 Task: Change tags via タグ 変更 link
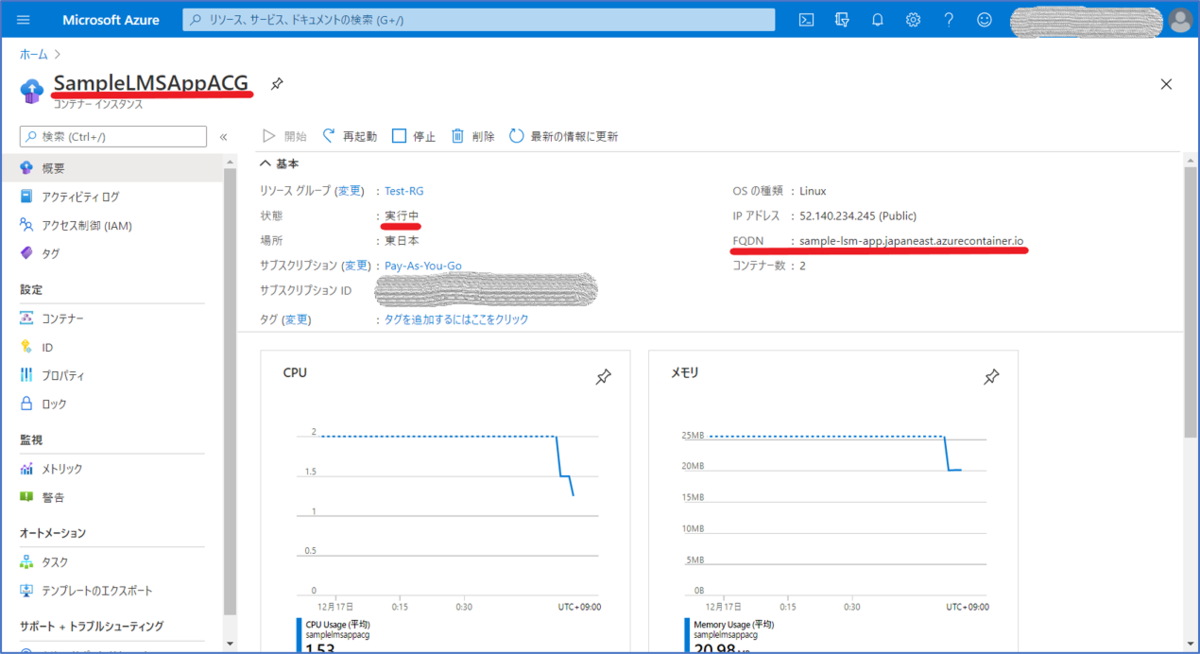[296, 319]
